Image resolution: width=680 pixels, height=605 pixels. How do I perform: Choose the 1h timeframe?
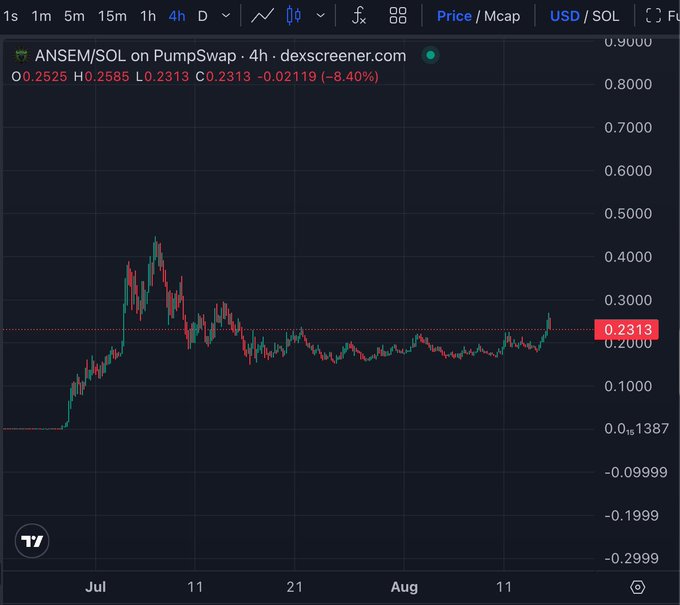click(x=148, y=16)
